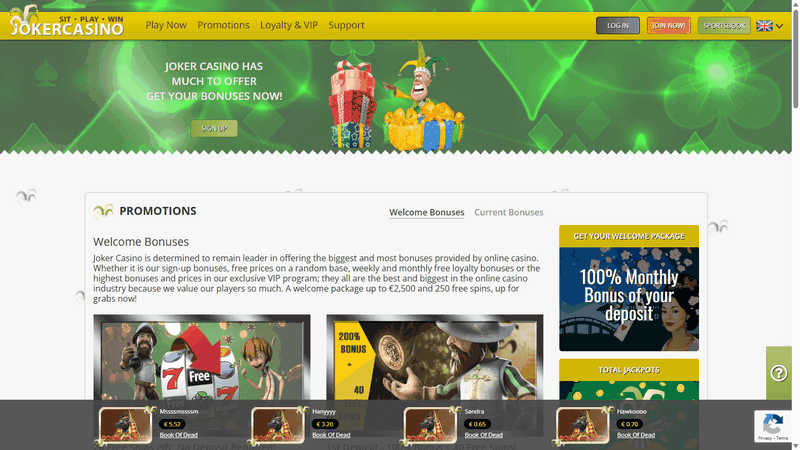
Task: Click Msssssmssssm's Book Of Dead game icon
Action: [126, 425]
